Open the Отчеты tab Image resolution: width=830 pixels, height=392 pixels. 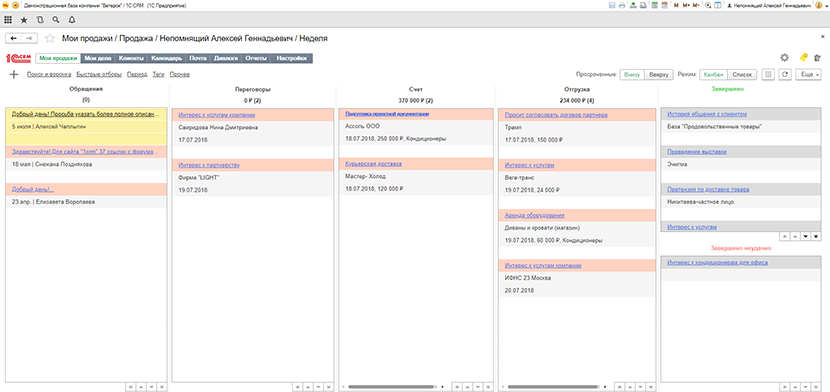pyautogui.click(x=256, y=58)
